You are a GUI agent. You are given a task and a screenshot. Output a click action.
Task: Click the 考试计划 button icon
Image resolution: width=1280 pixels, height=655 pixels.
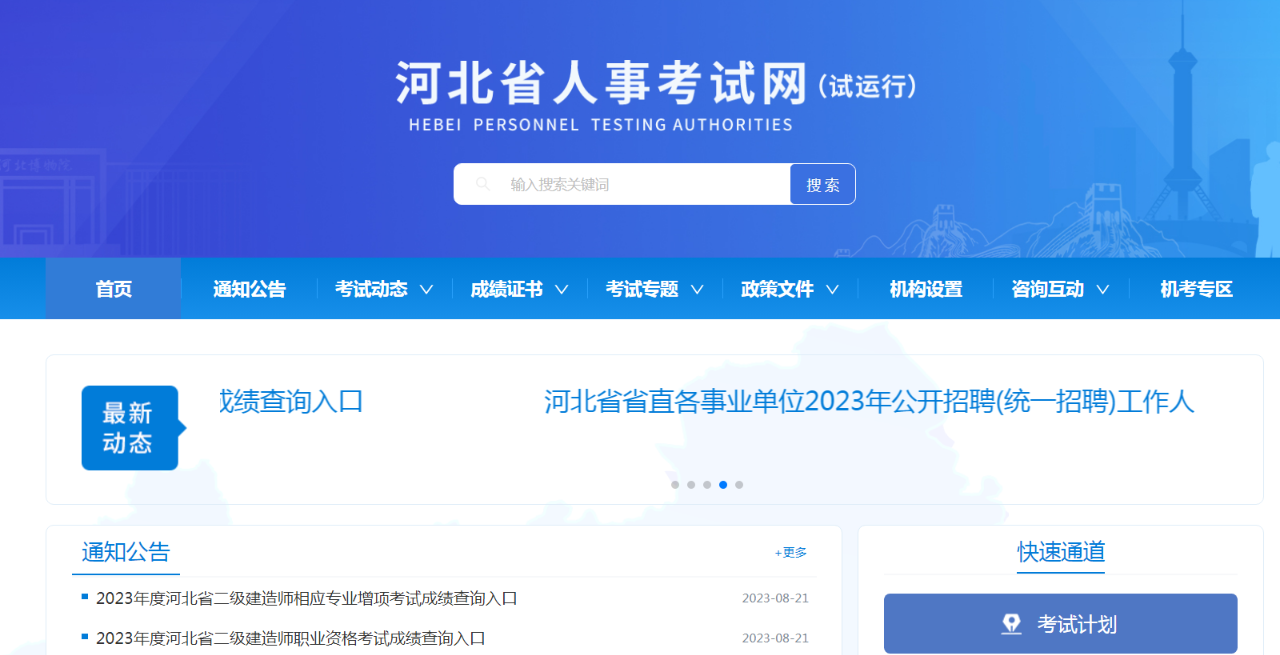click(x=1012, y=625)
